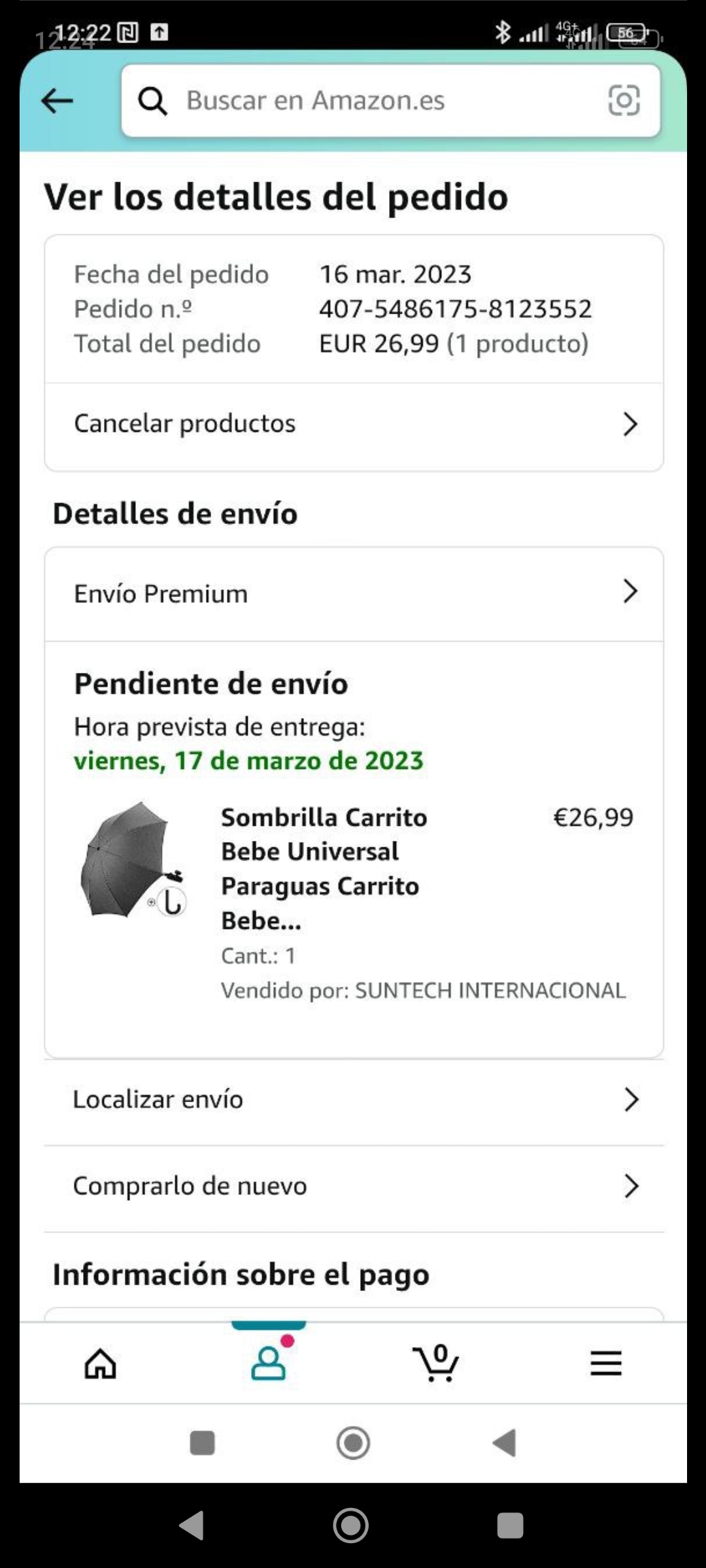Viewport: 706px width, 1568px height.
Task: Tap Cancelar productos option
Action: [x=185, y=424]
